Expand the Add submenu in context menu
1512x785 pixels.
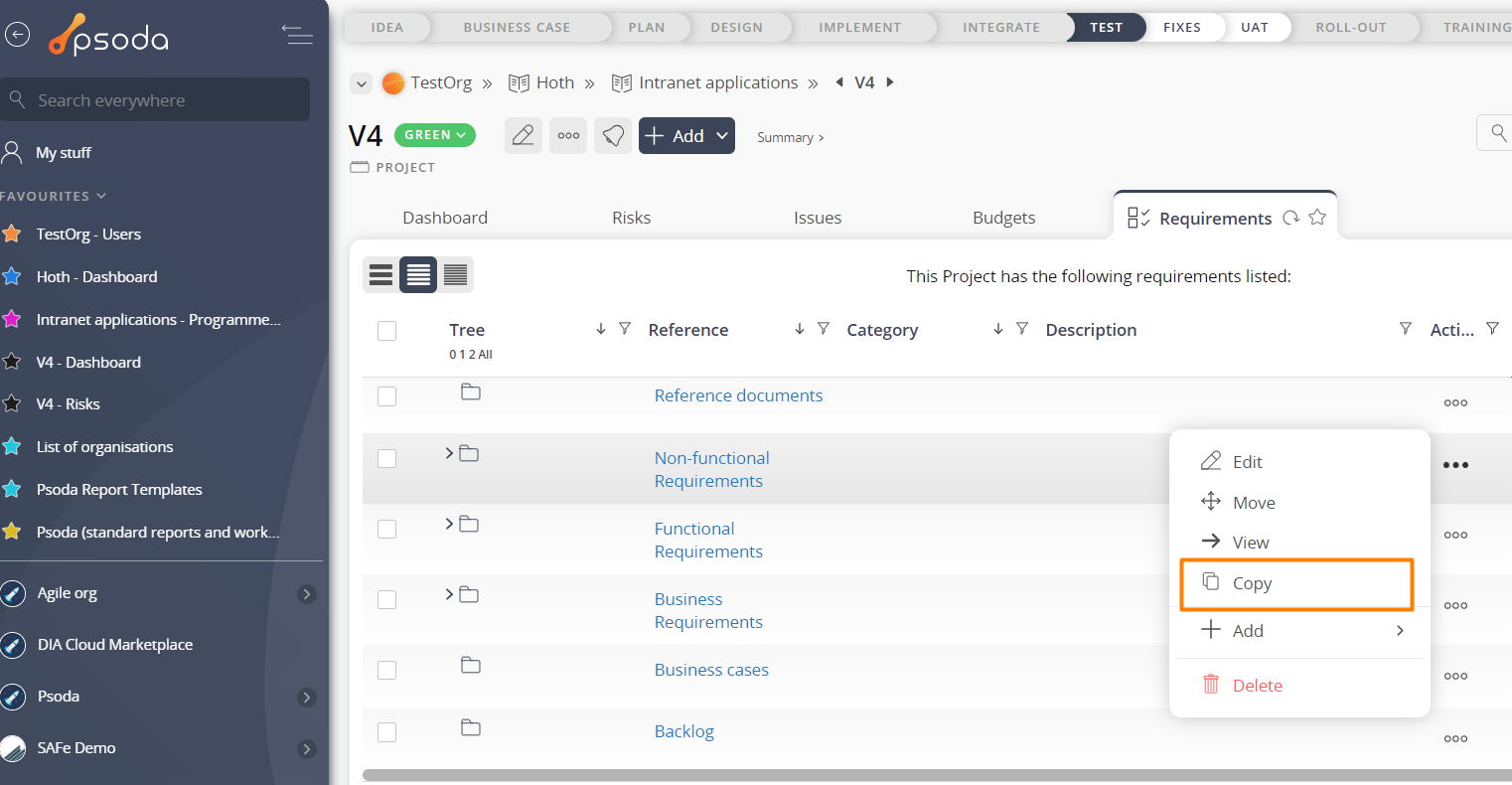point(1400,631)
